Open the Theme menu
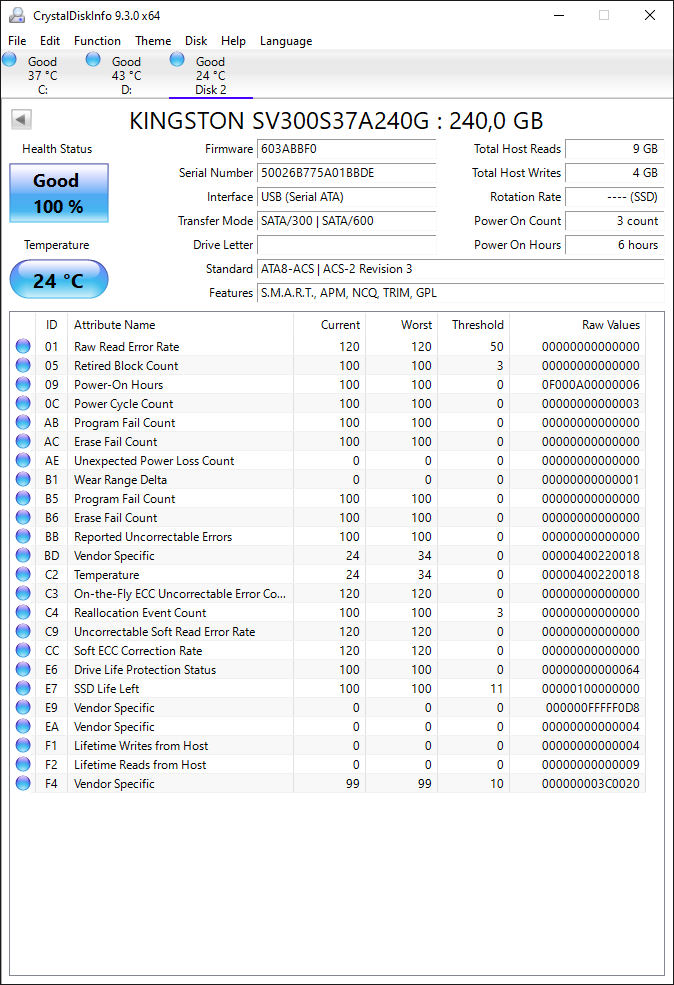 [153, 41]
